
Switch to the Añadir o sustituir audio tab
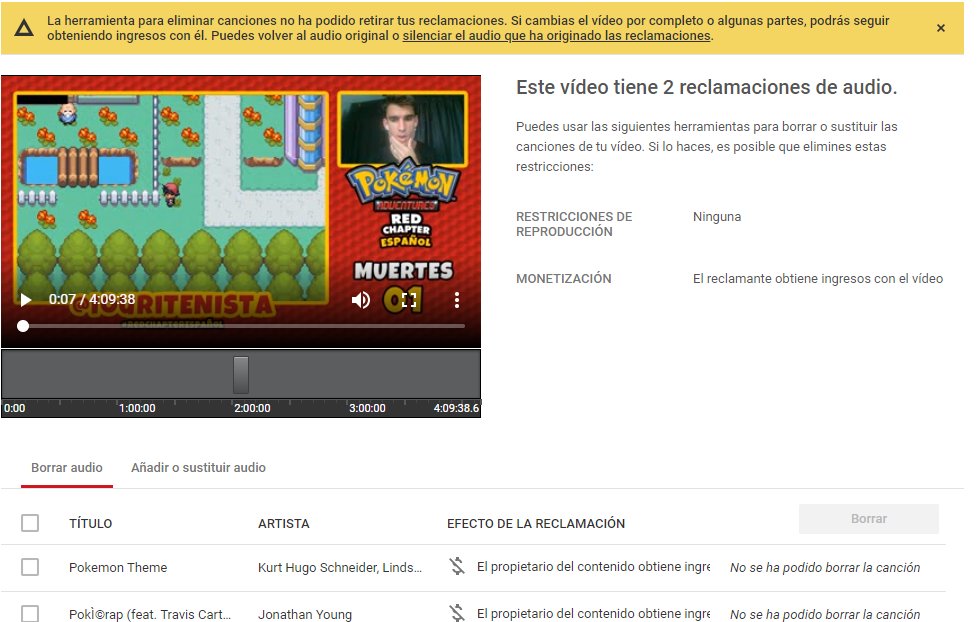(198, 467)
